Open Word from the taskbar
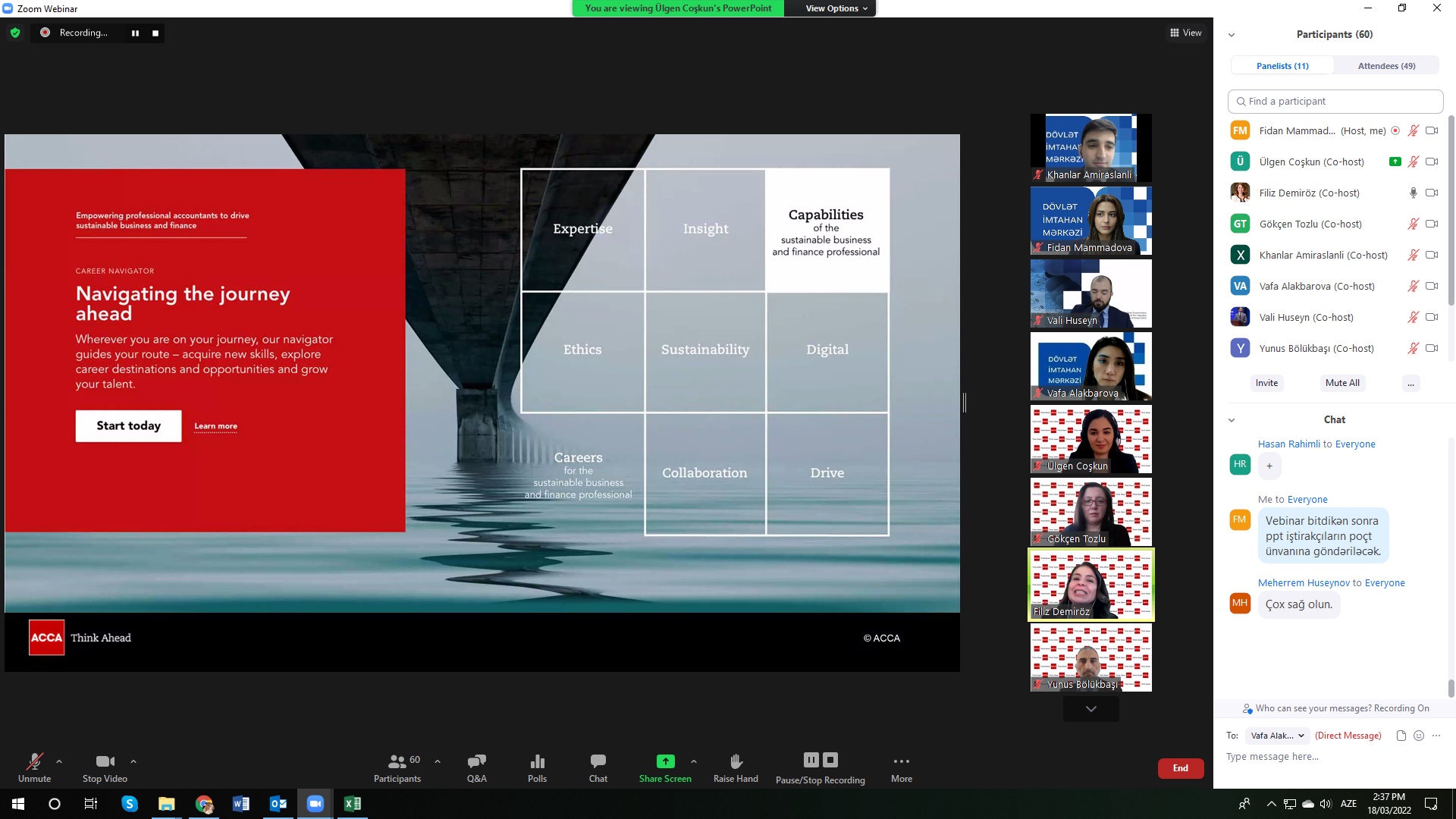The height and width of the screenshot is (819, 1456). coord(241,804)
